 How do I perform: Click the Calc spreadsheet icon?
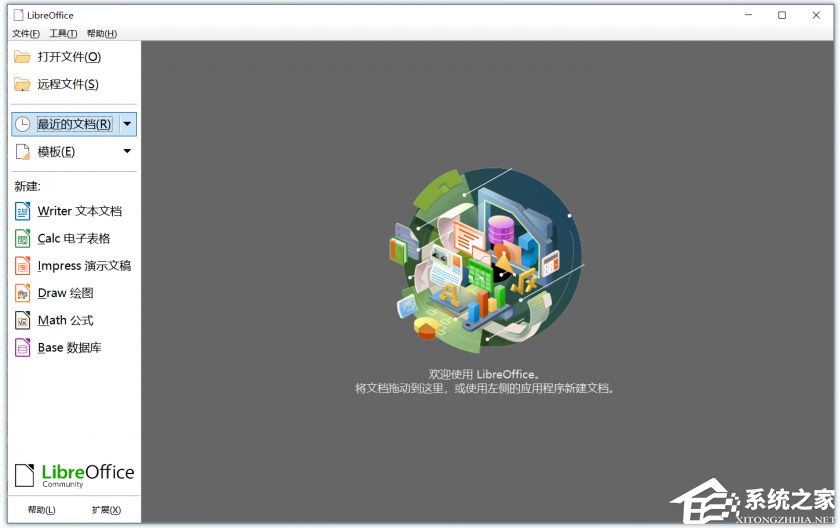pos(22,238)
